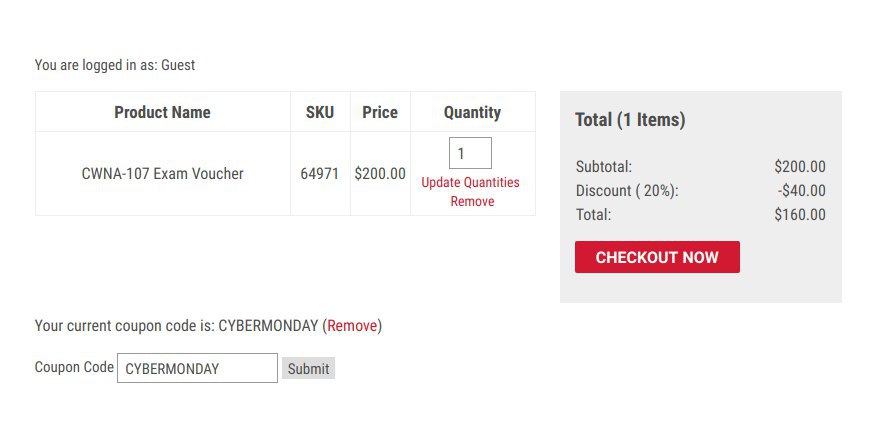The width and height of the screenshot is (876, 424).
Task: Click the $160.00 total amount
Action: click(x=799, y=214)
